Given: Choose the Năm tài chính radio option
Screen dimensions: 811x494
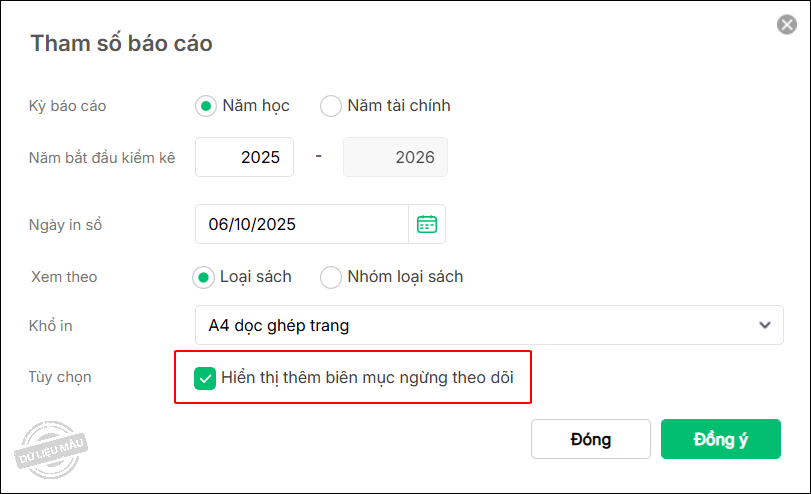Looking at the screenshot, I should [331, 105].
